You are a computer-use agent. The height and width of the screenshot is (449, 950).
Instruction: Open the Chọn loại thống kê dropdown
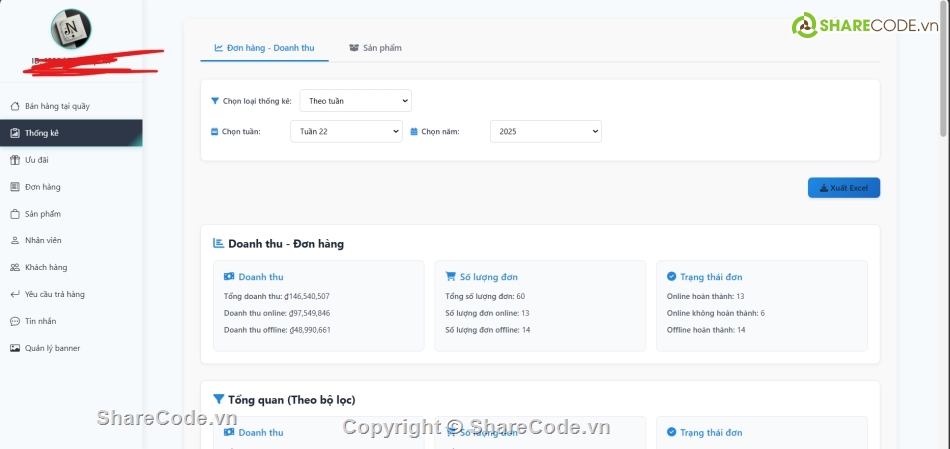click(356, 101)
